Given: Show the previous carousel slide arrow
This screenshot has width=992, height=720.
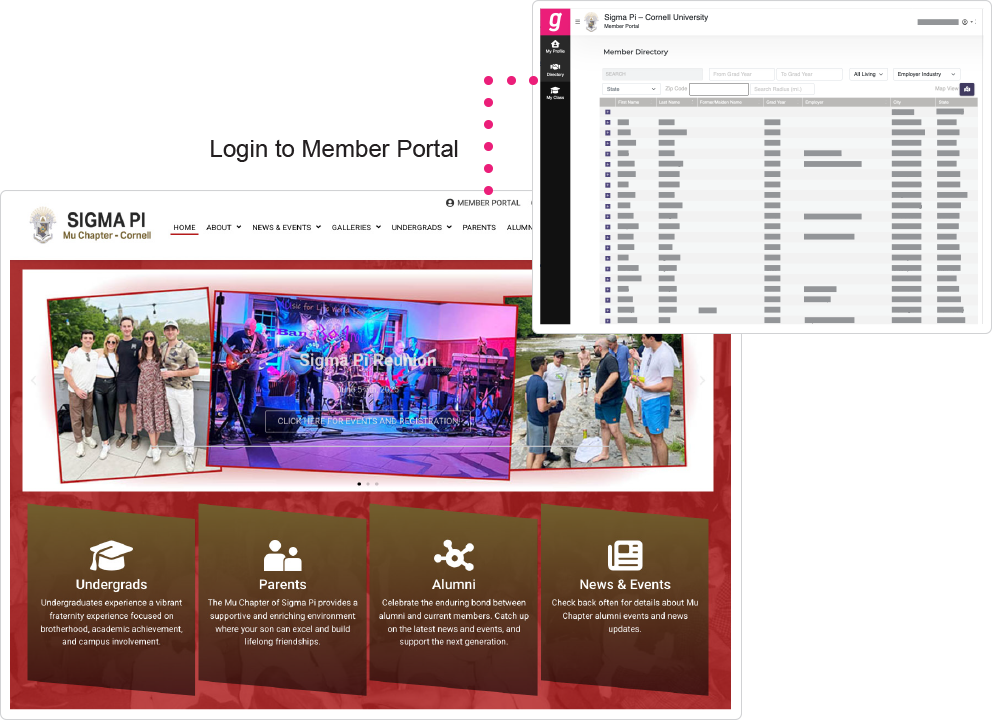Looking at the screenshot, I should pos(34,380).
